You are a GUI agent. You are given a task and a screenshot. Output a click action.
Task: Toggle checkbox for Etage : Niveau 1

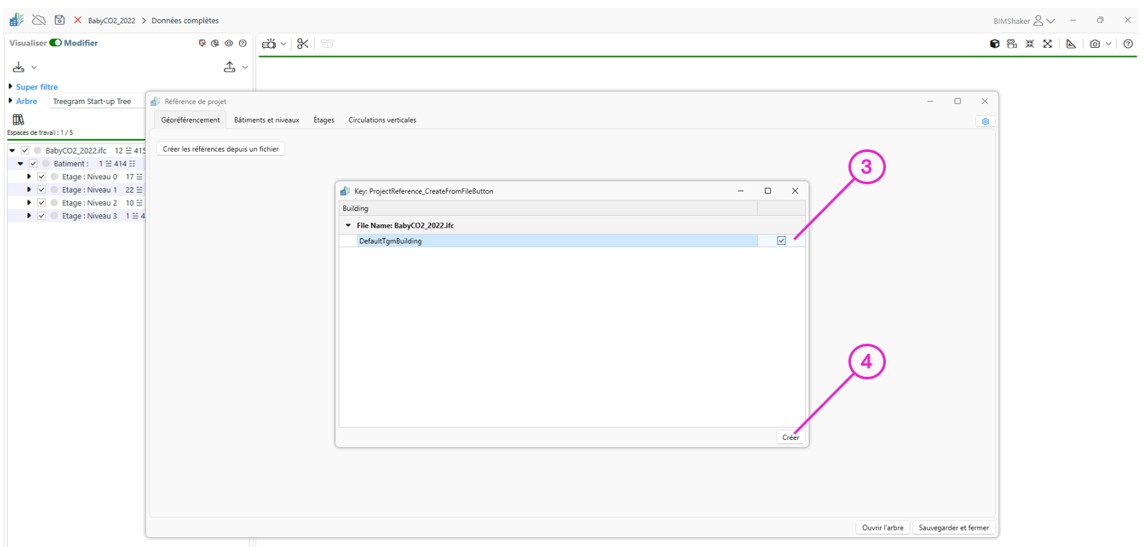pyautogui.click(x=41, y=190)
